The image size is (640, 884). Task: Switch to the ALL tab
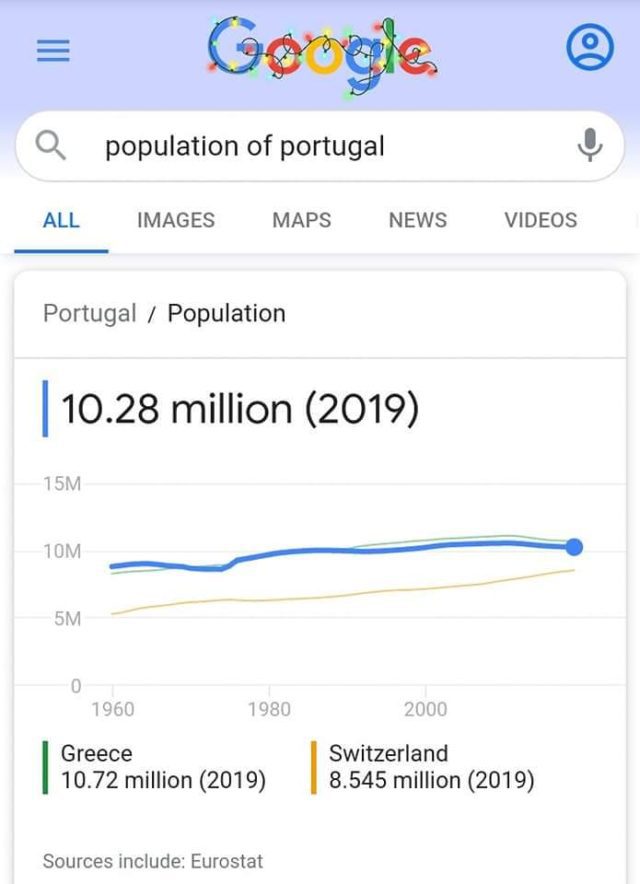click(61, 220)
